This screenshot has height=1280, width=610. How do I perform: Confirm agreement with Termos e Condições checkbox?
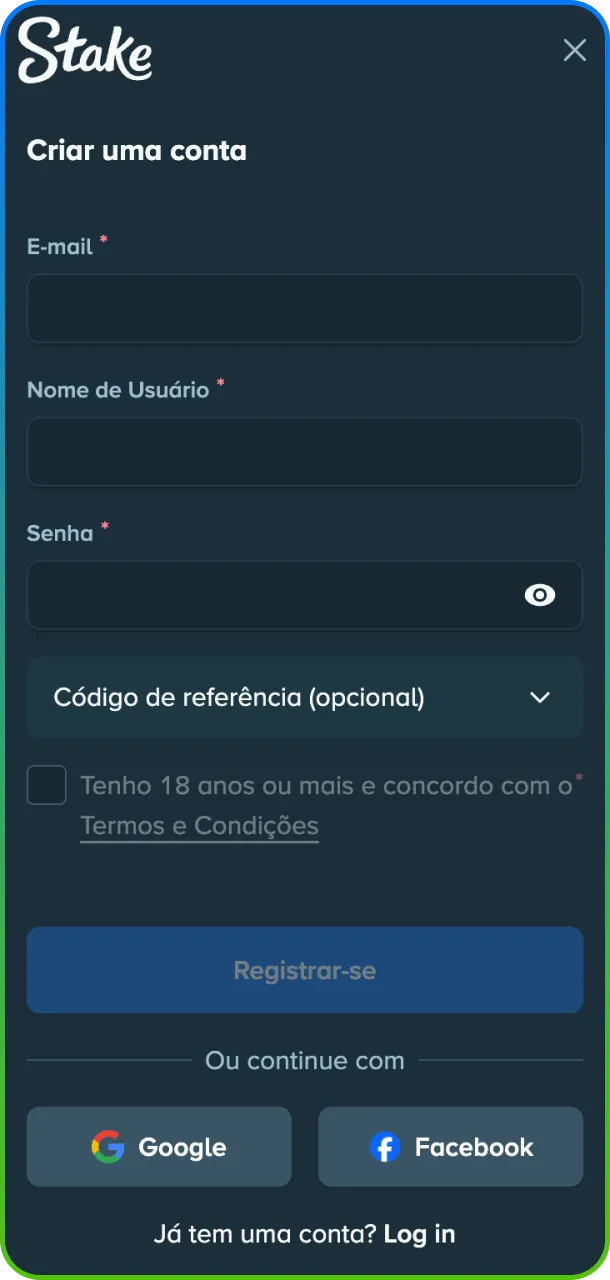46,785
